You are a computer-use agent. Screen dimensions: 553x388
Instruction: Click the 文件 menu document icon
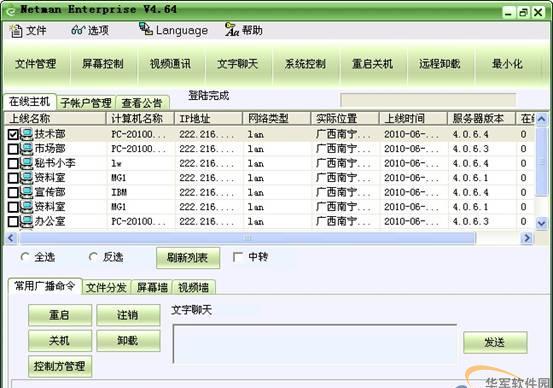(x=16, y=31)
